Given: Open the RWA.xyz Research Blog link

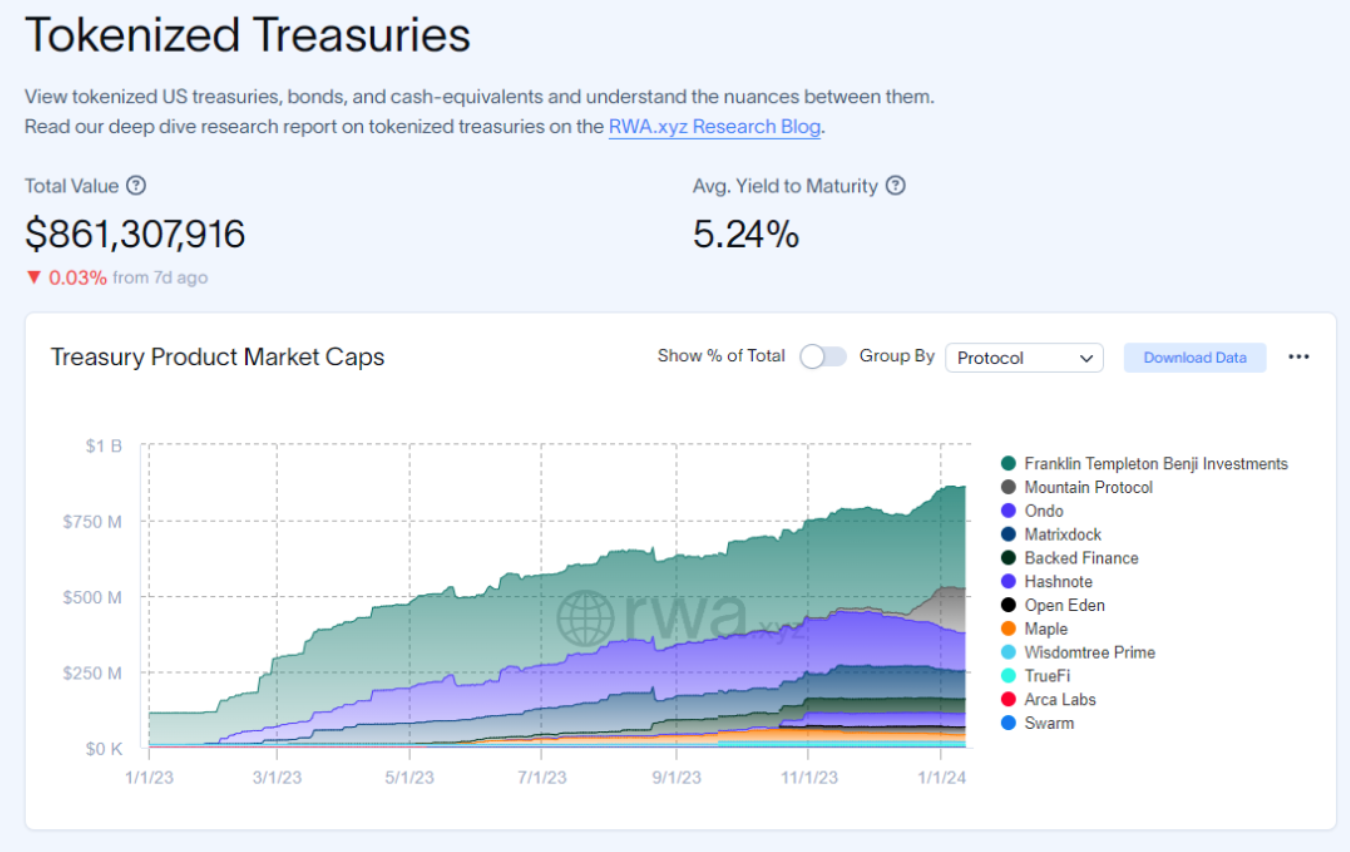Looking at the screenshot, I should [714, 127].
